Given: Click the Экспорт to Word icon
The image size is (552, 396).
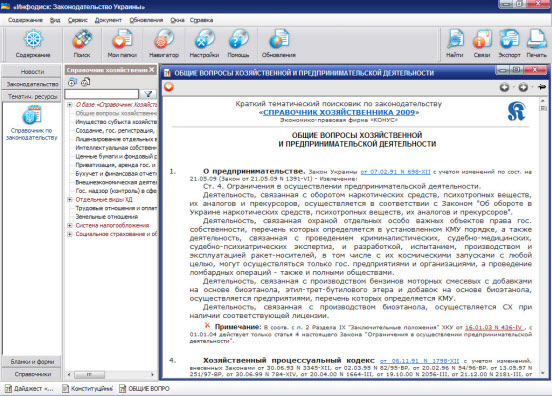Looking at the screenshot, I should [509, 39].
